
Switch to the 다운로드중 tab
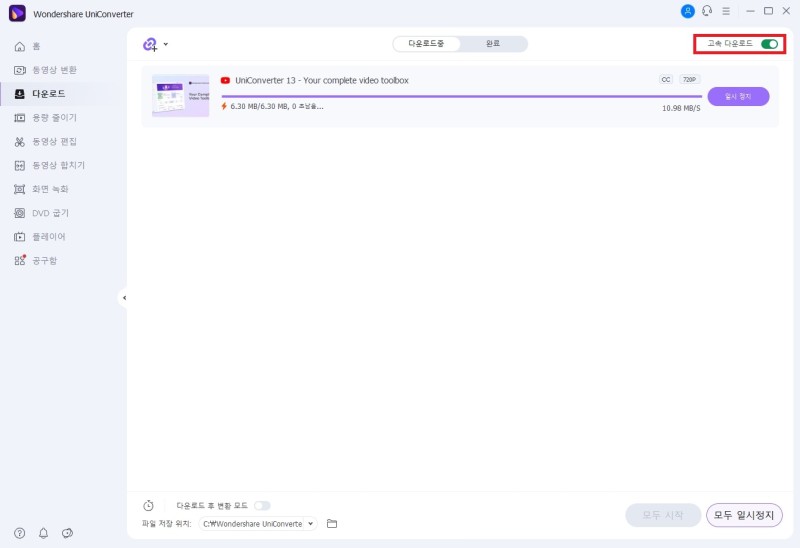426,44
